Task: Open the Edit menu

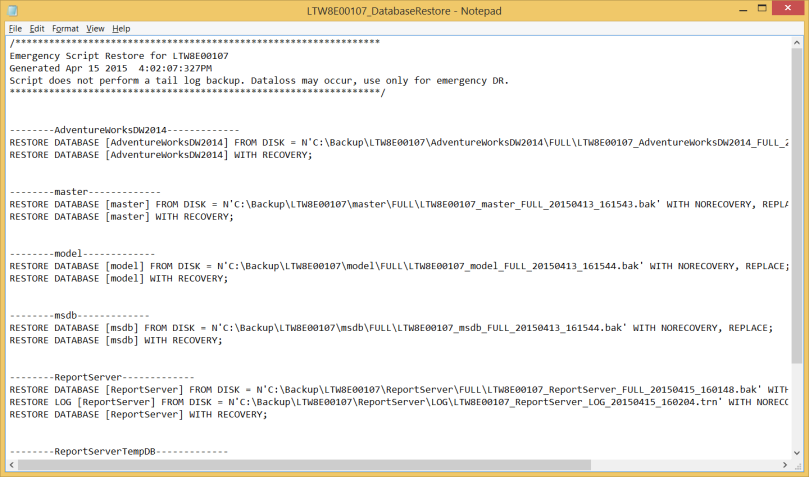Action: (37, 29)
